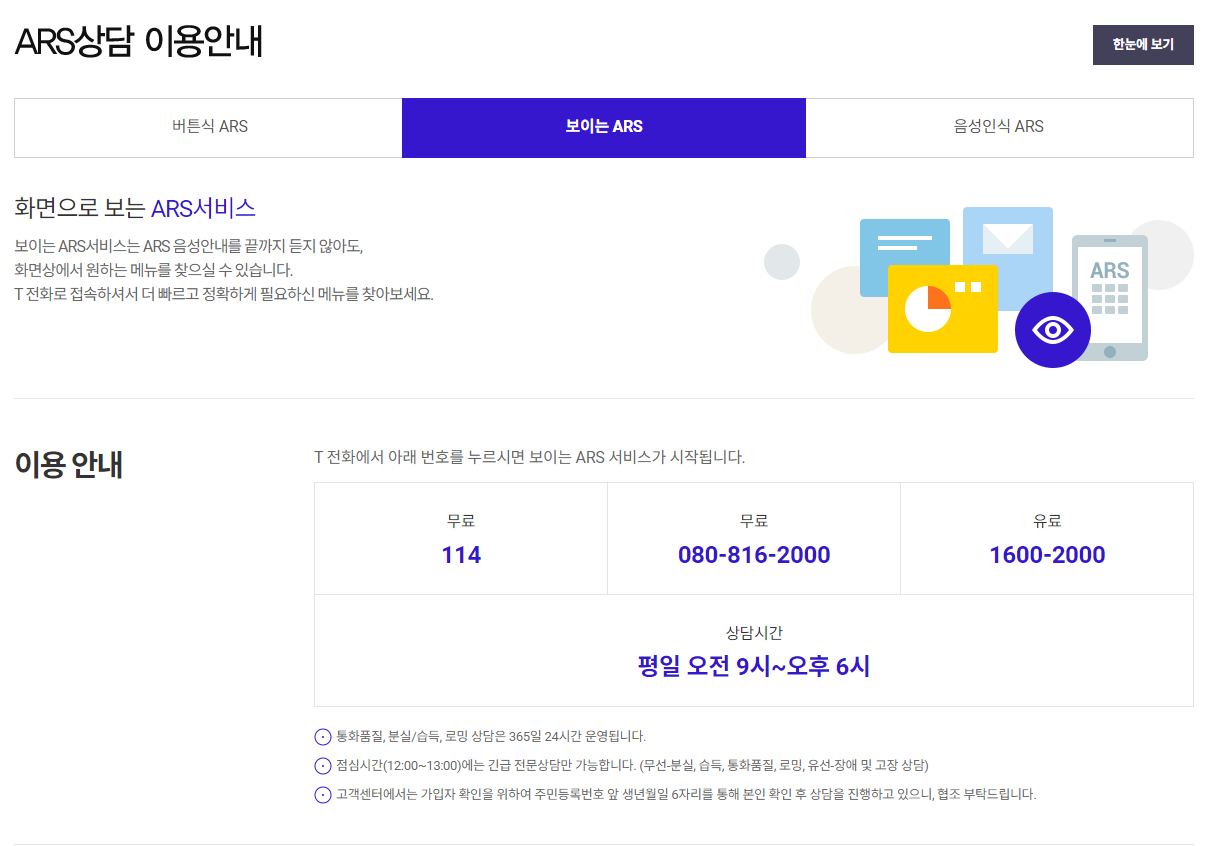Click the bullet icon beside the 점심시간 note
The height and width of the screenshot is (846, 1215).
tap(321, 766)
